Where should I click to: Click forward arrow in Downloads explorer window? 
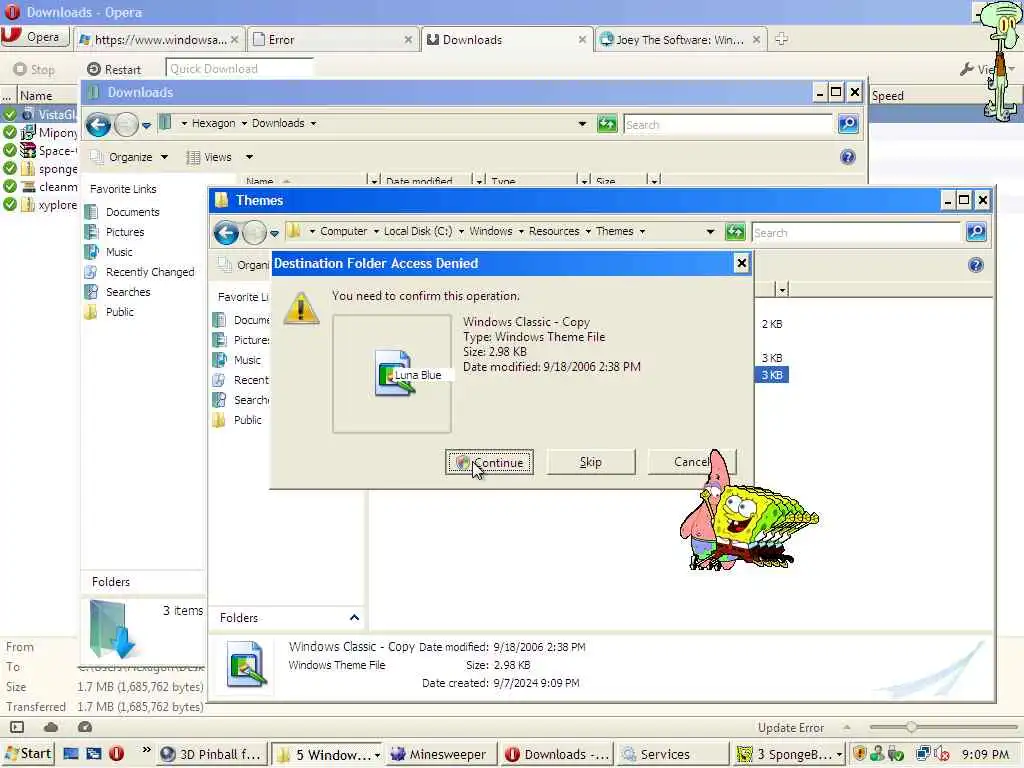click(x=126, y=124)
